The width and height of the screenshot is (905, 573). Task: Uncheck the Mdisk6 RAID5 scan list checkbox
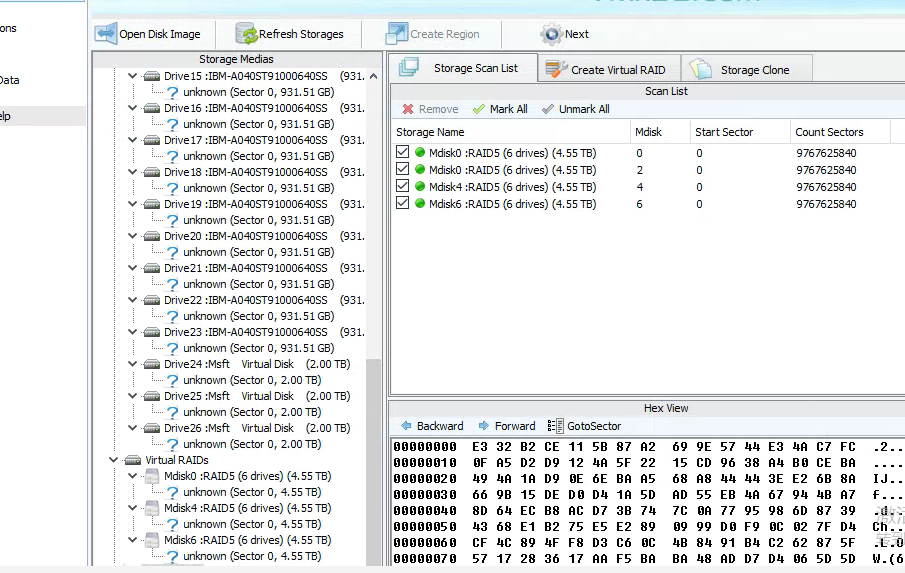coord(403,203)
